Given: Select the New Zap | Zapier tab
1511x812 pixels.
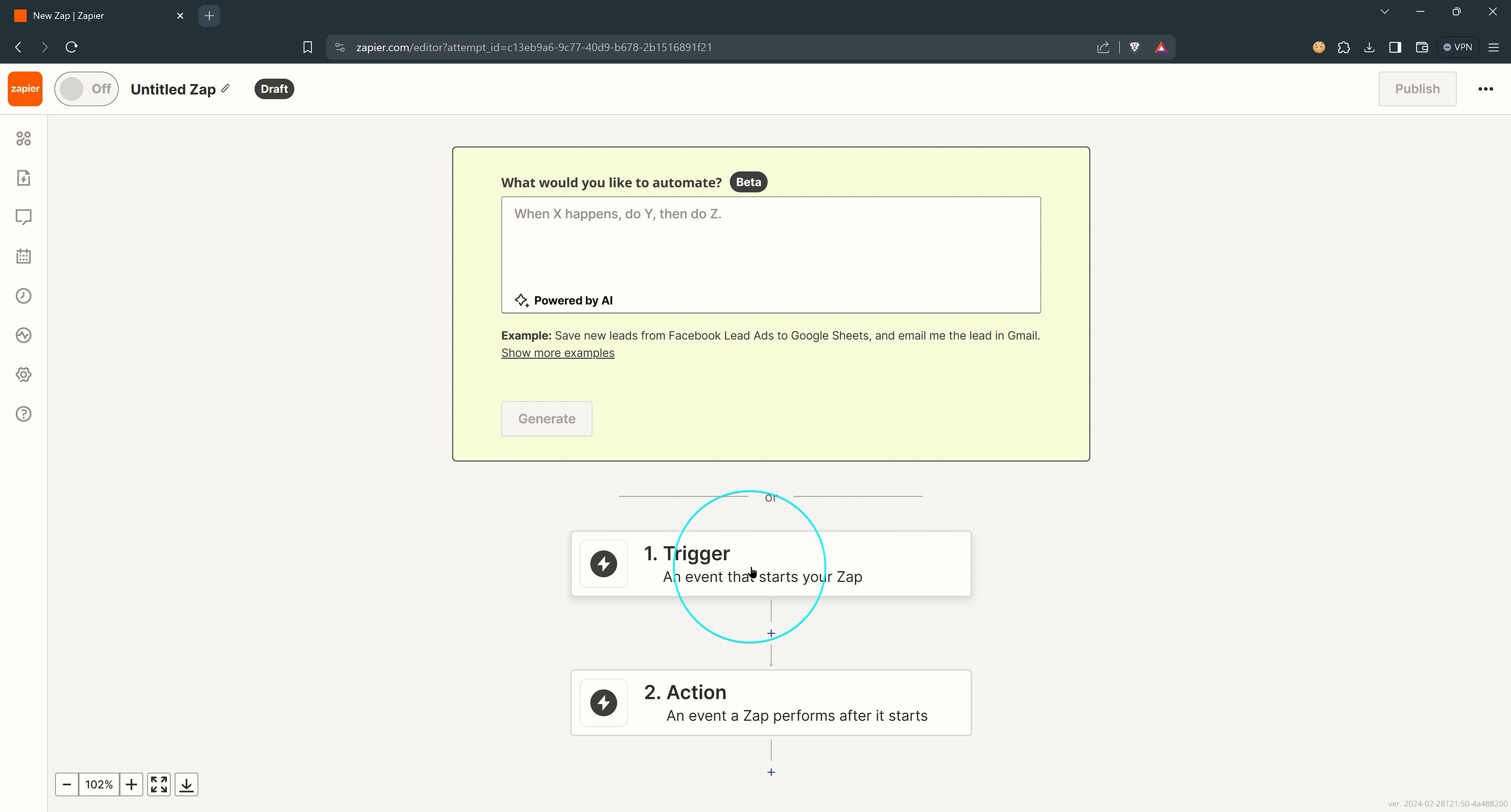Looking at the screenshot, I should [98, 16].
